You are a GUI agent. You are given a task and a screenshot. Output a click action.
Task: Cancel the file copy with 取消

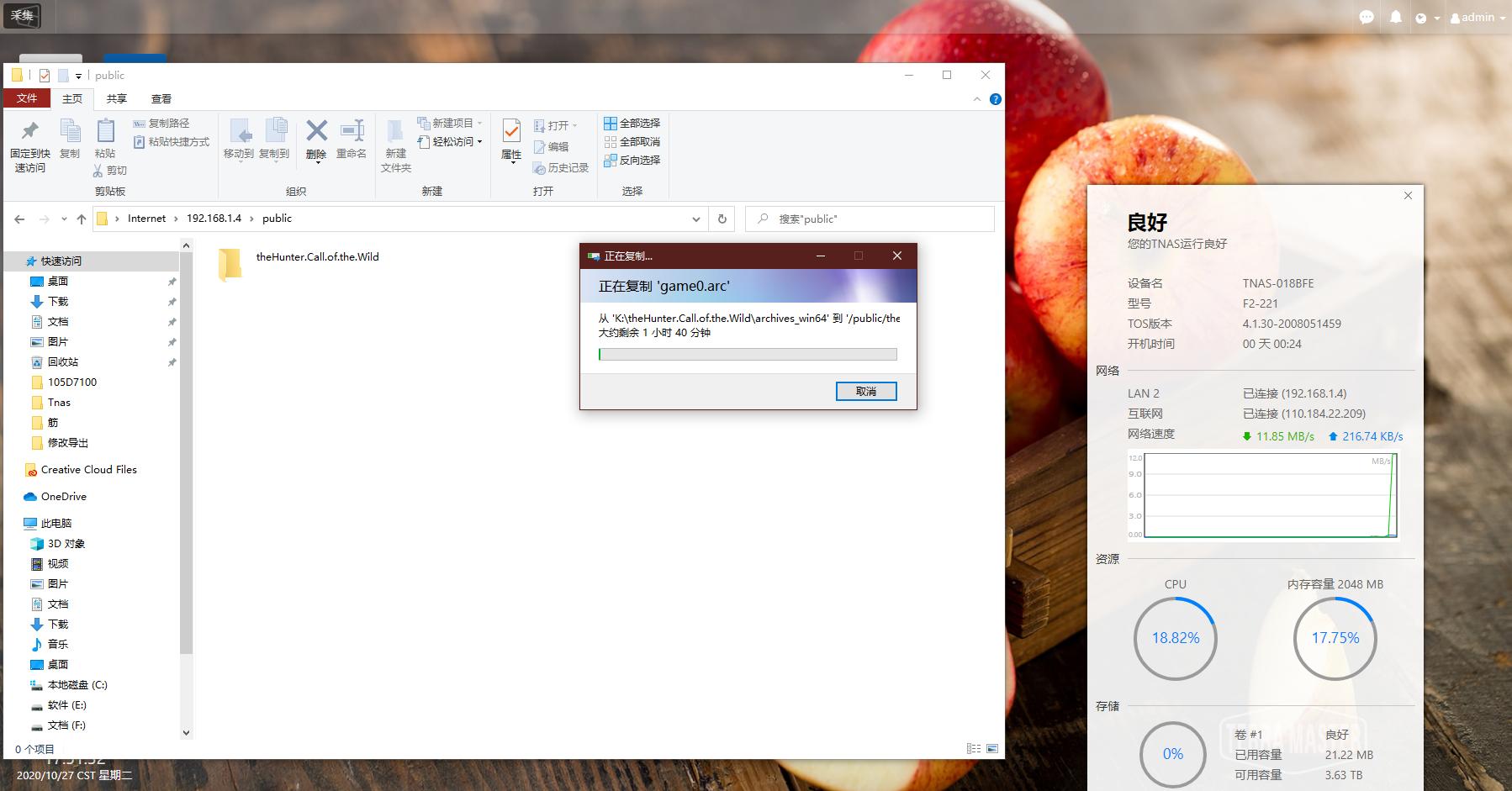pos(865,391)
